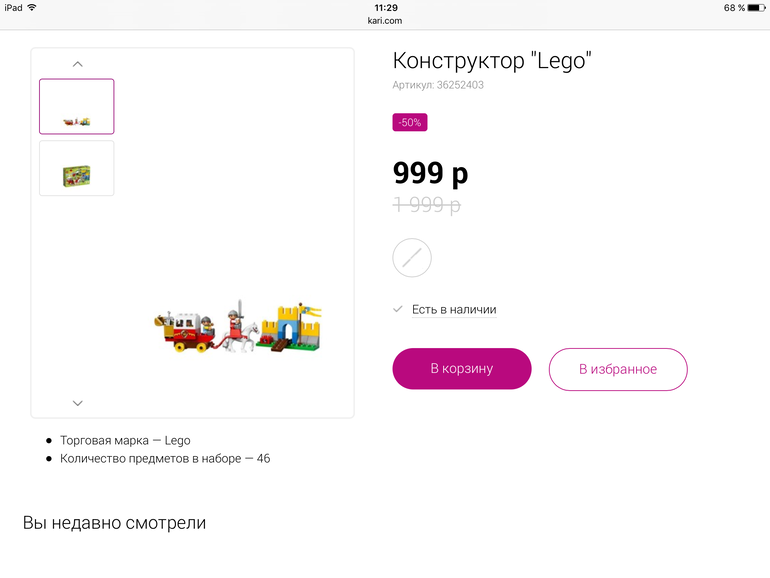The height and width of the screenshot is (578, 770).
Task: Click the -50% discount badge
Action: [410, 122]
